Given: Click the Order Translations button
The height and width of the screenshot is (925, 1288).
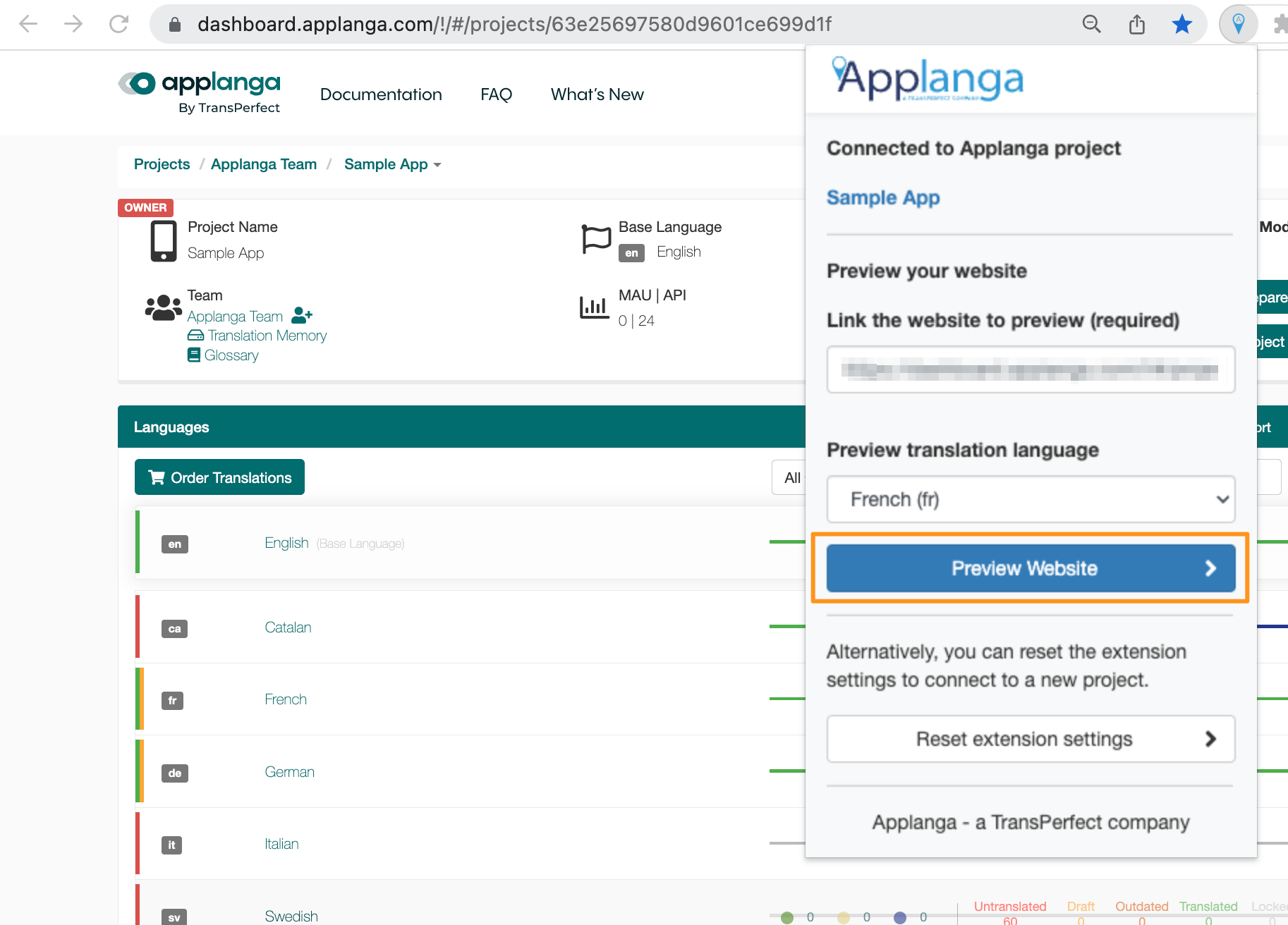Looking at the screenshot, I should pyautogui.click(x=219, y=477).
